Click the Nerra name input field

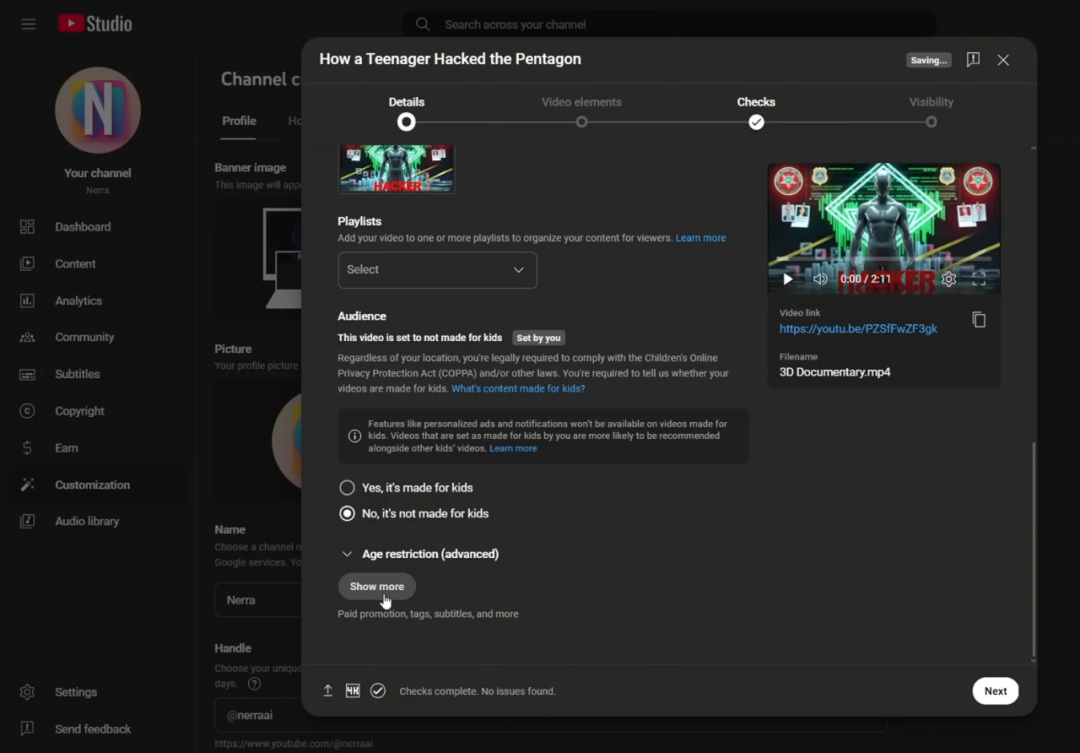(258, 600)
